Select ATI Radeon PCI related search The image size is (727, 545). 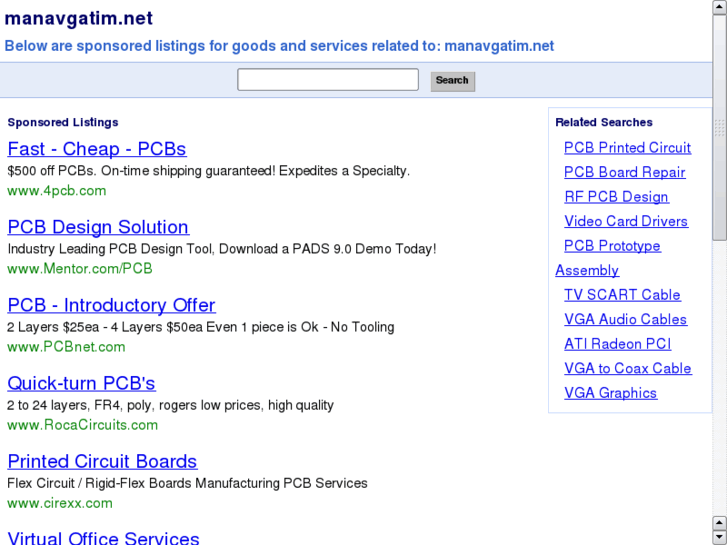pyautogui.click(x=618, y=344)
